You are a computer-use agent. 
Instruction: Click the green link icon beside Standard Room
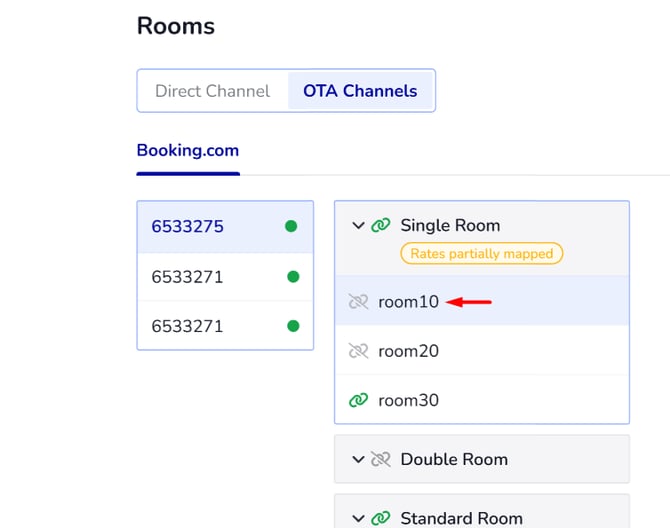pyautogui.click(x=380, y=518)
